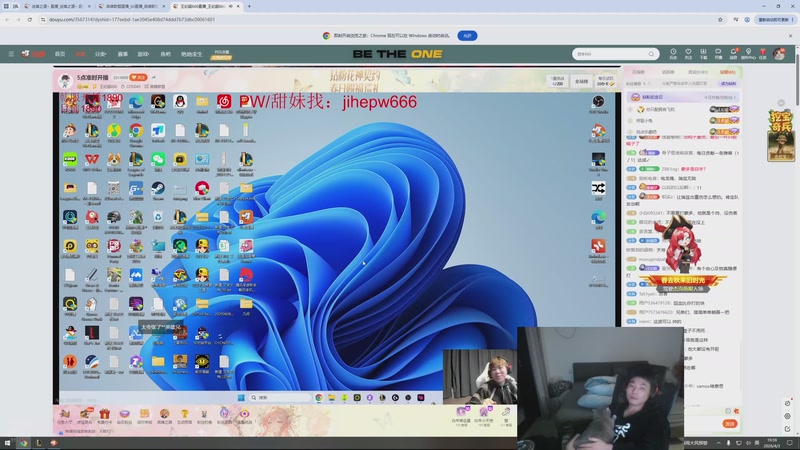Open the user avatar in navbar
This screenshot has width=800, height=450.
(779, 54)
